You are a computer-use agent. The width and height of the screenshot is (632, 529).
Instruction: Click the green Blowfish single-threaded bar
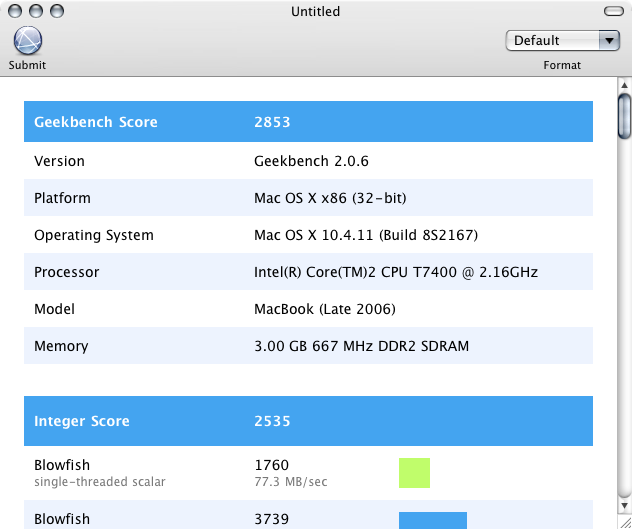414,472
